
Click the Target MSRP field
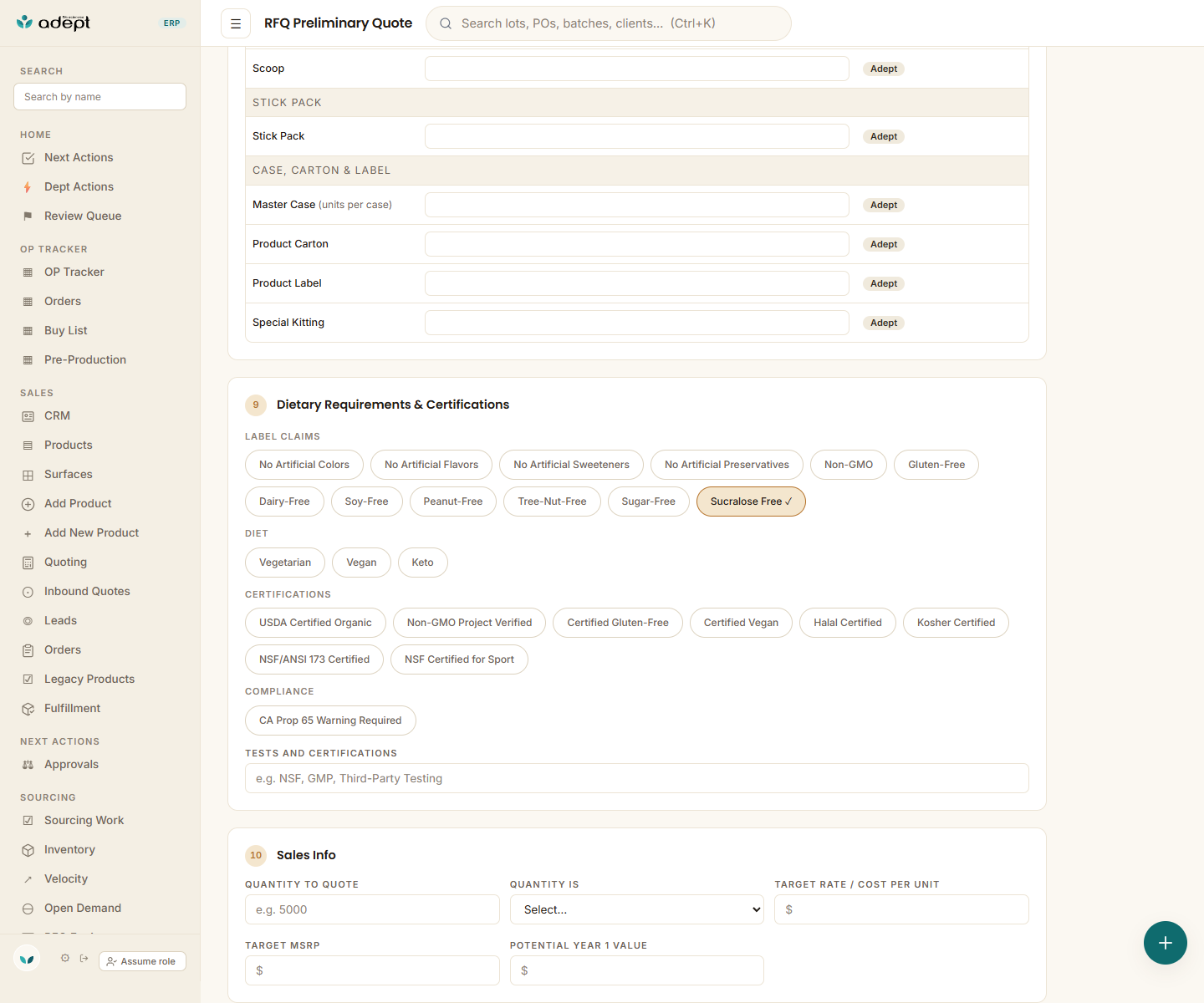[372, 970]
